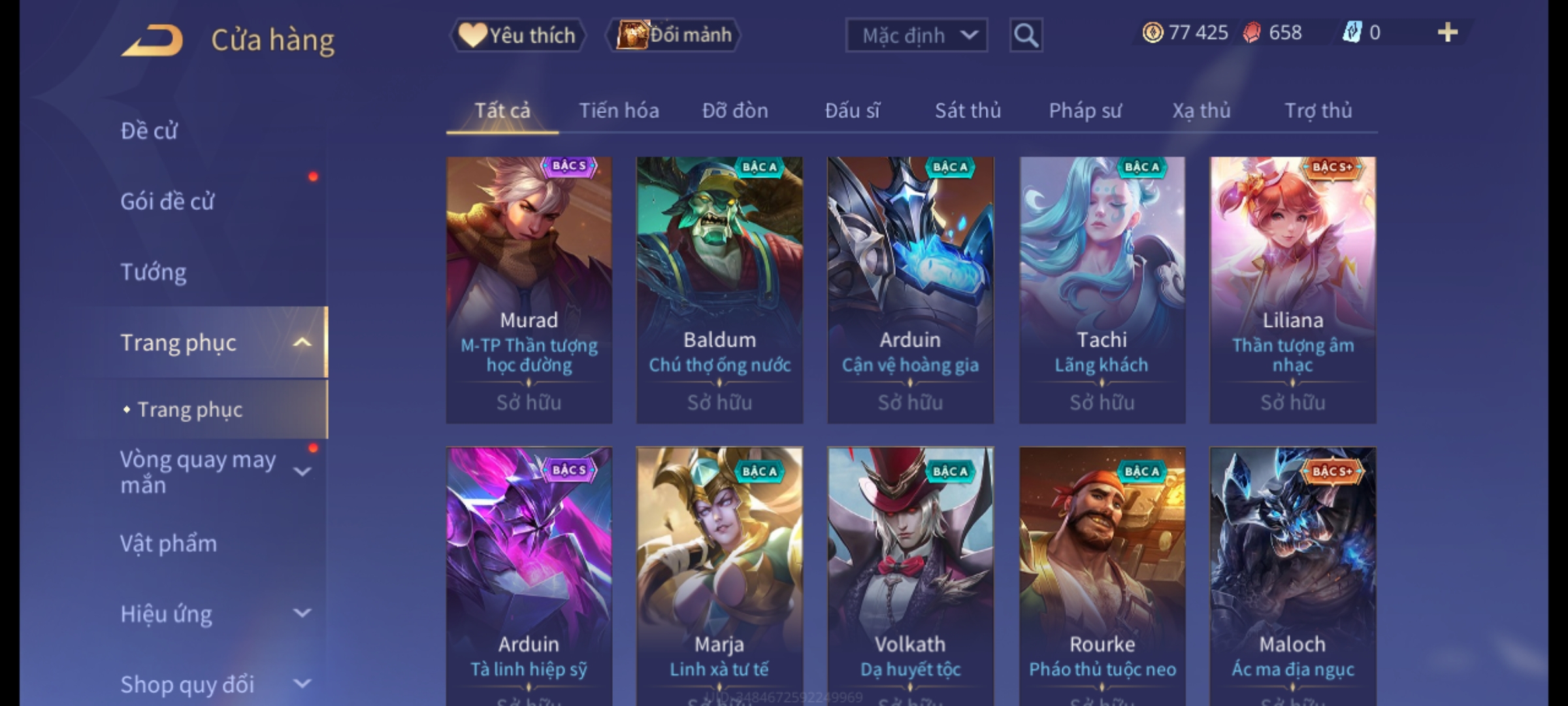
Task: Switch to the Pháp sư tab
Action: 1085,111
